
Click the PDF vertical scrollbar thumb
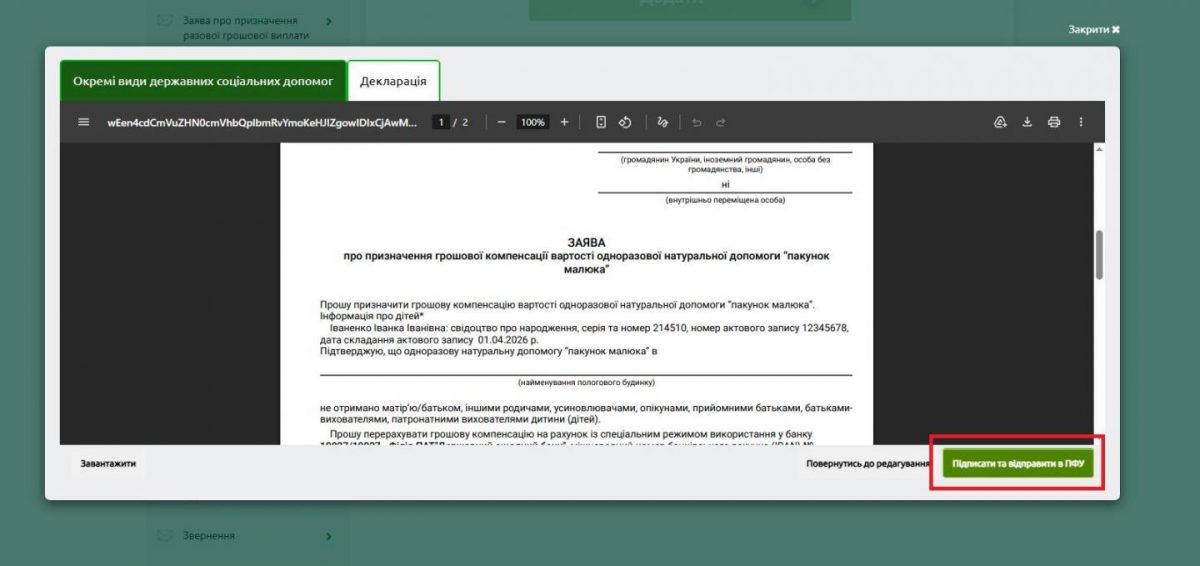(1100, 255)
